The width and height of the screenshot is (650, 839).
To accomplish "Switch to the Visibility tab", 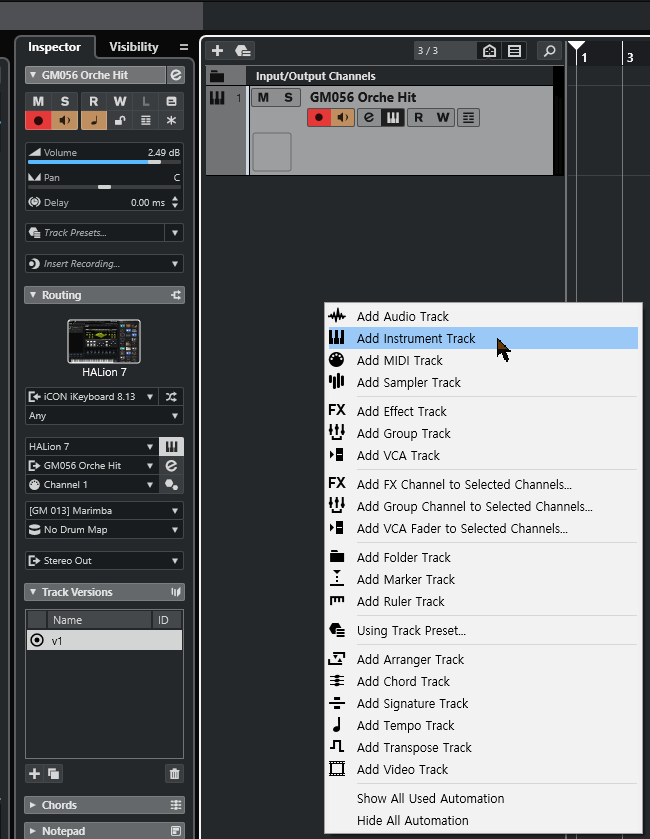I will tap(134, 47).
